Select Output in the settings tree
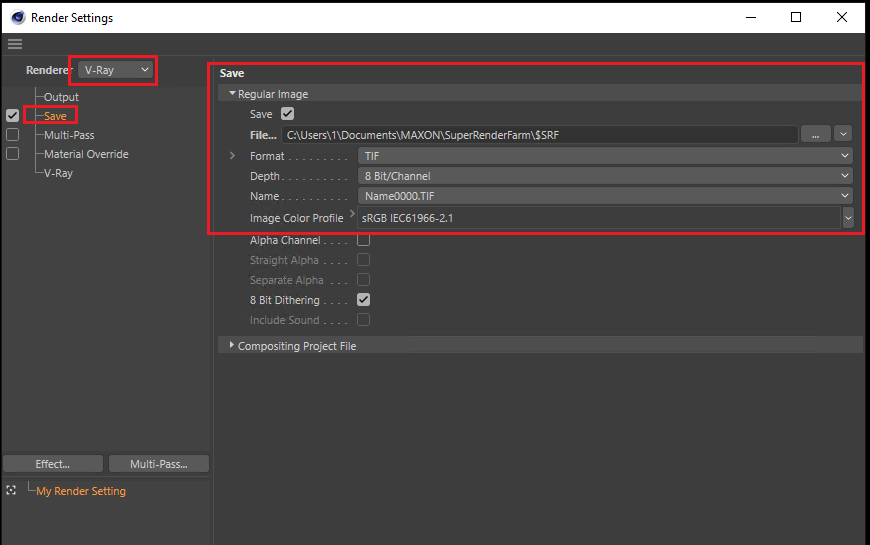The width and height of the screenshot is (870, 545). coord(61,97)
